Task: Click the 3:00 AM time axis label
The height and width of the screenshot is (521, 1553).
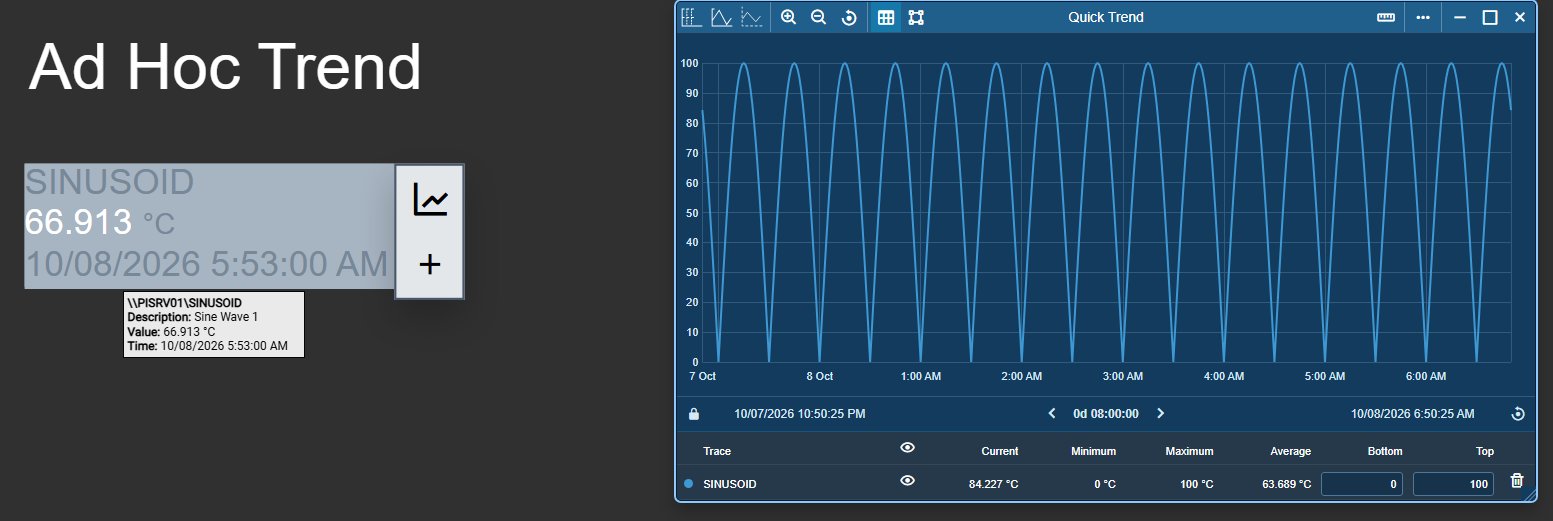Action: coord(1122,376)
